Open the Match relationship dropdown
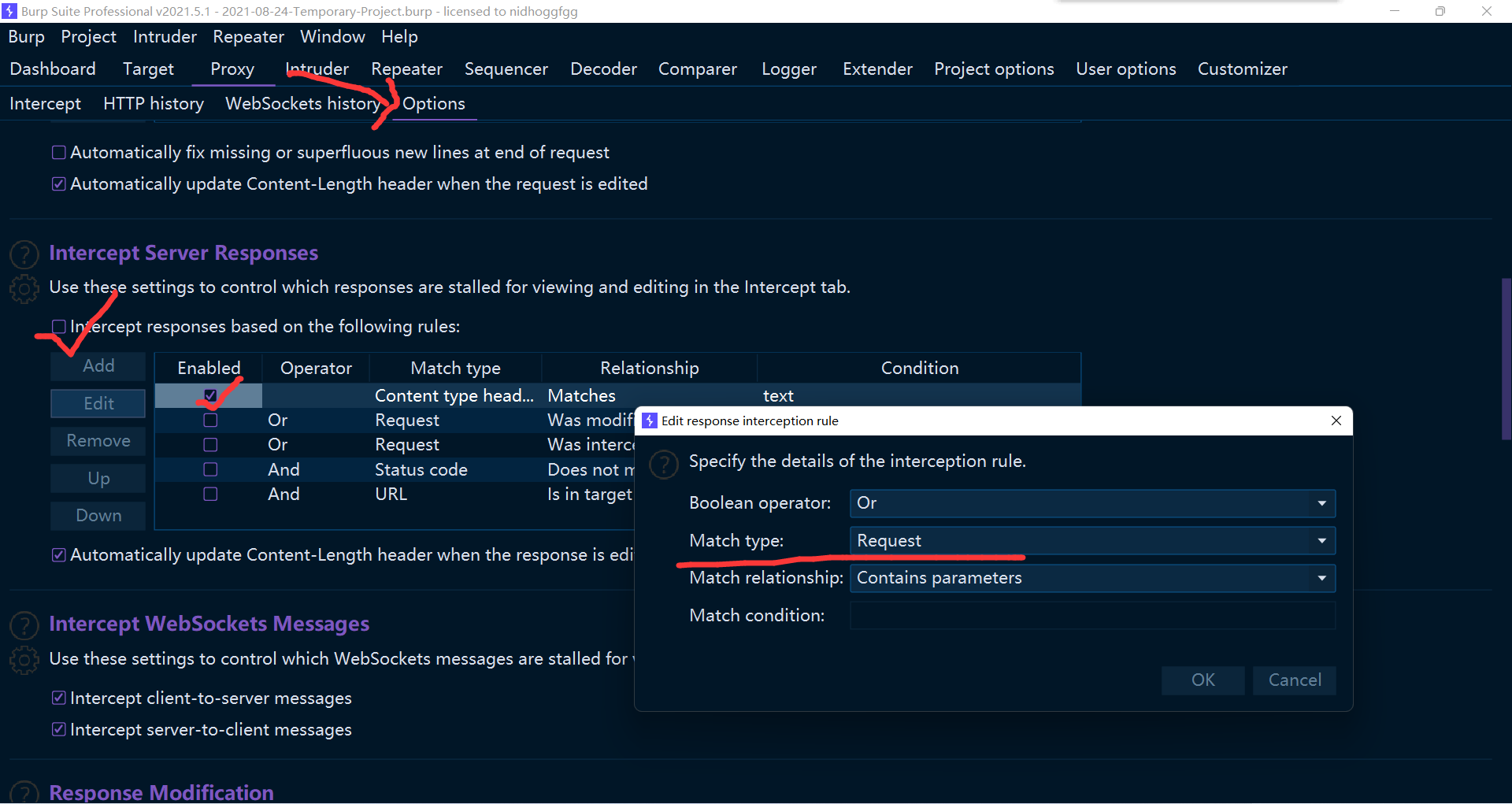1512x804 pixels. click(1091, 578)
